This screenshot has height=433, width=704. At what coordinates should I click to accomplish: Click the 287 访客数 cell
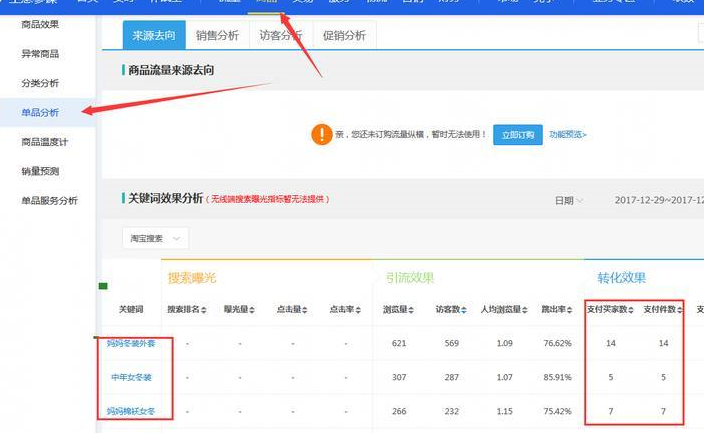pos(452,377)
